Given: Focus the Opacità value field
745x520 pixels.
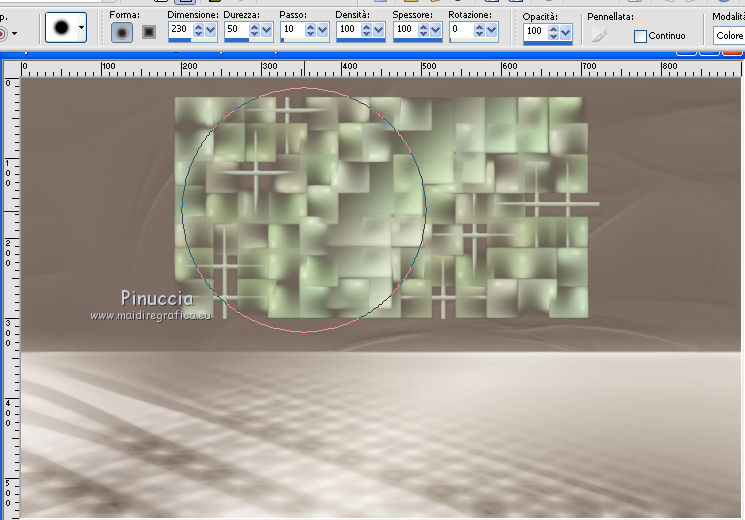Looking at the screenshot, I should [x=535, y=31].
